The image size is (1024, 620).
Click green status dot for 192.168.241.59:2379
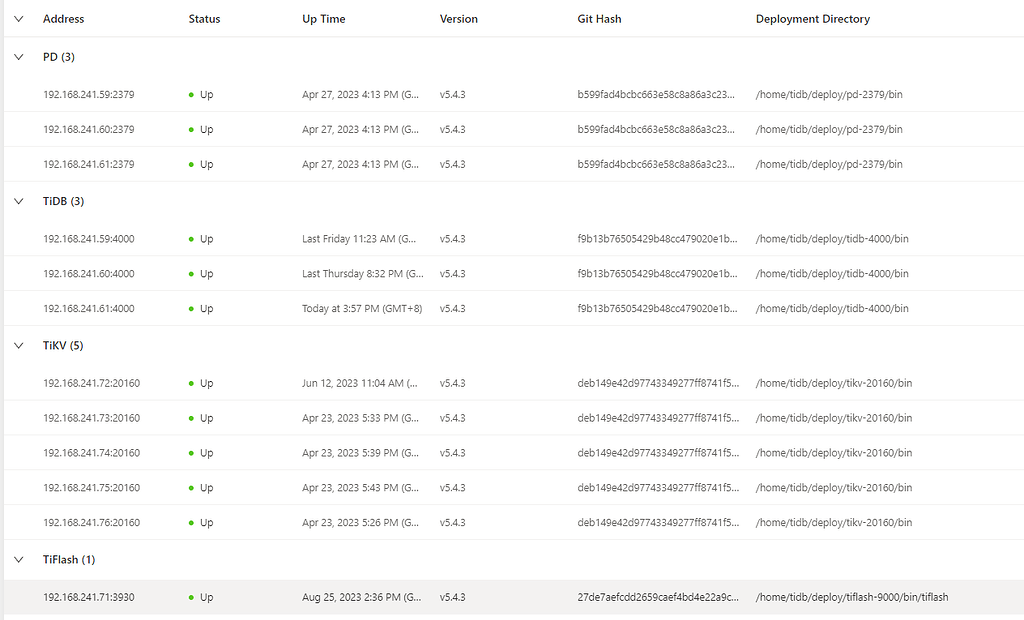191,95
